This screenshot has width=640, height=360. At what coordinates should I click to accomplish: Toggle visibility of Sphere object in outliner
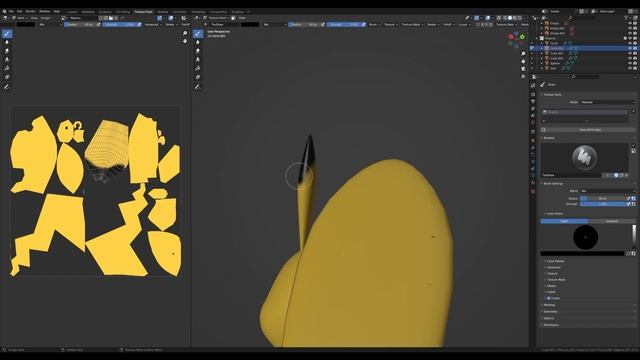pos(630,63)
